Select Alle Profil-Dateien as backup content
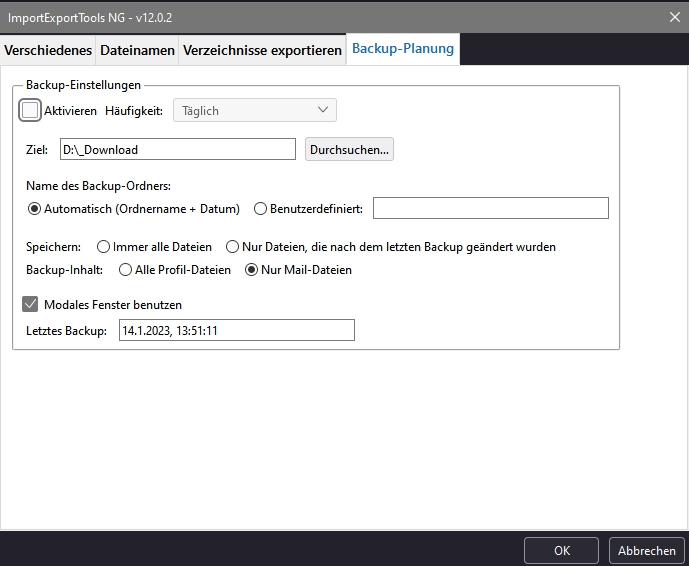689x566 pixels. [125, 270]
